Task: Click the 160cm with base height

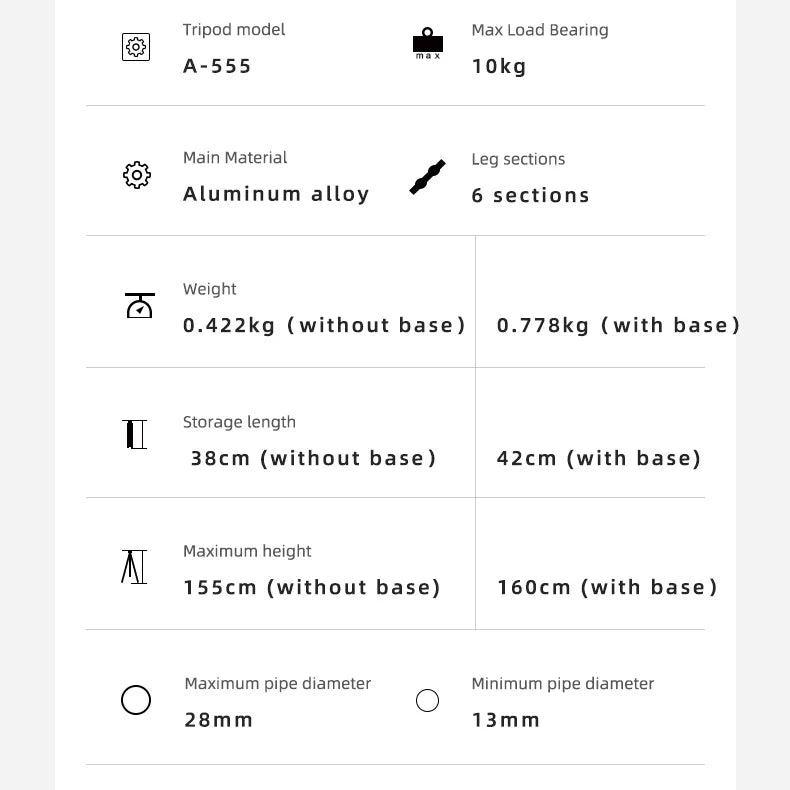Action: [607, 587]
